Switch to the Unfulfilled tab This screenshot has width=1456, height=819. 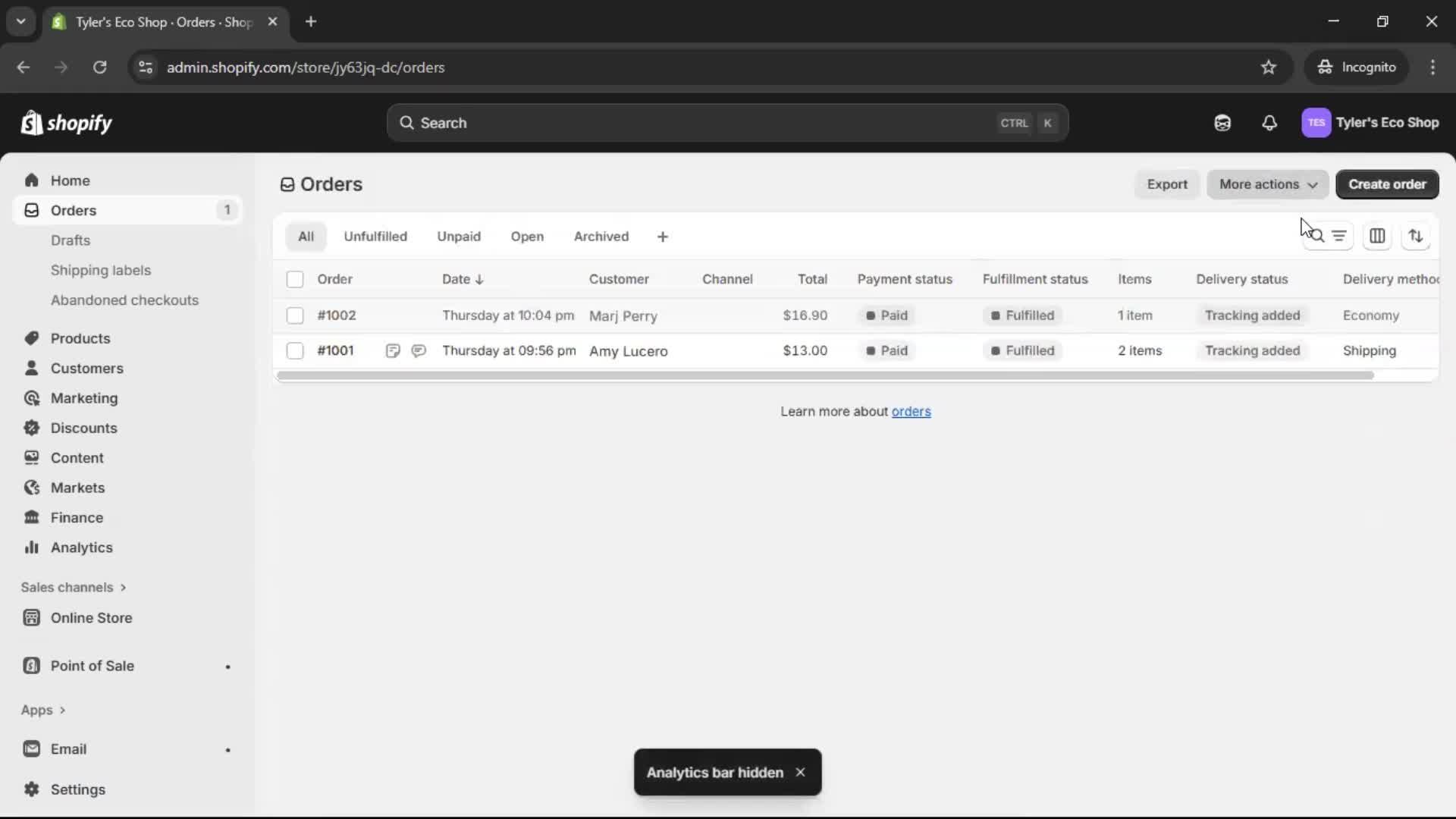(x=375, y=236)
